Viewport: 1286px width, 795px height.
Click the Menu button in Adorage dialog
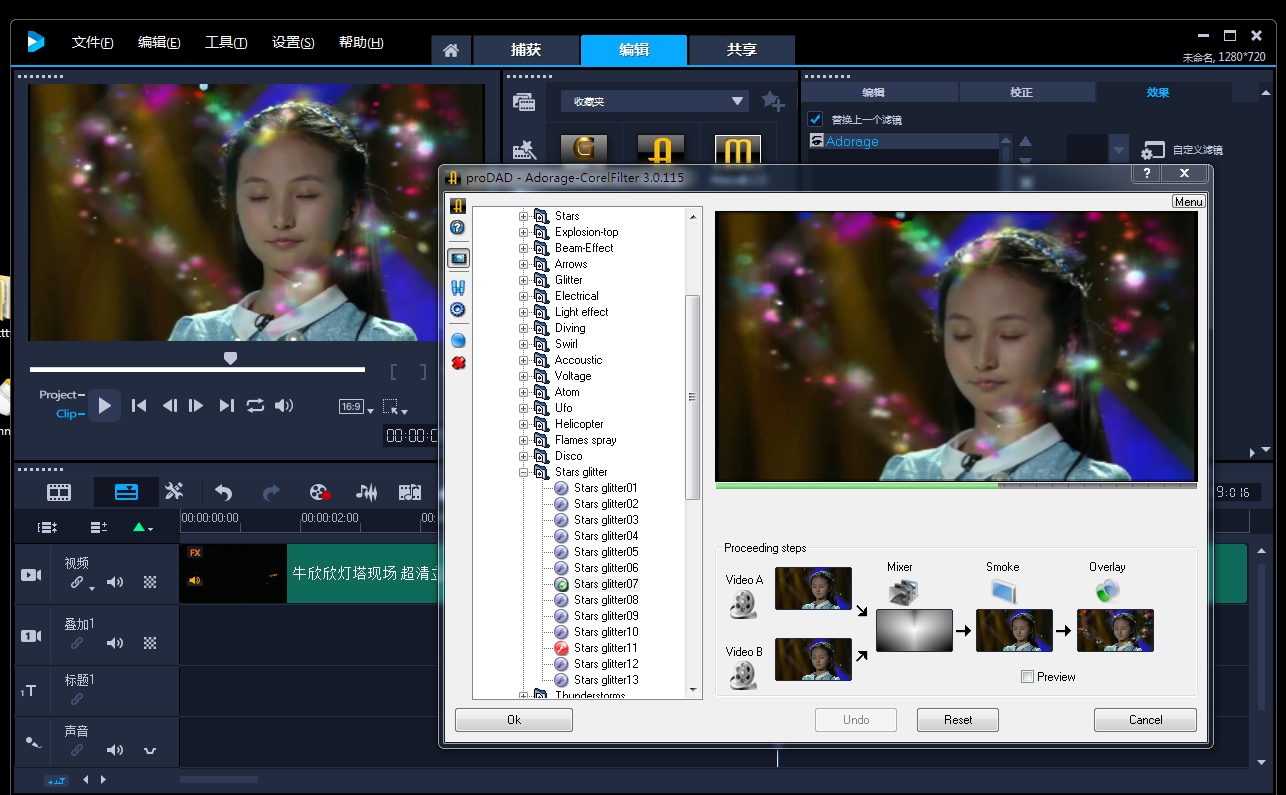(x=1188, y=202)
